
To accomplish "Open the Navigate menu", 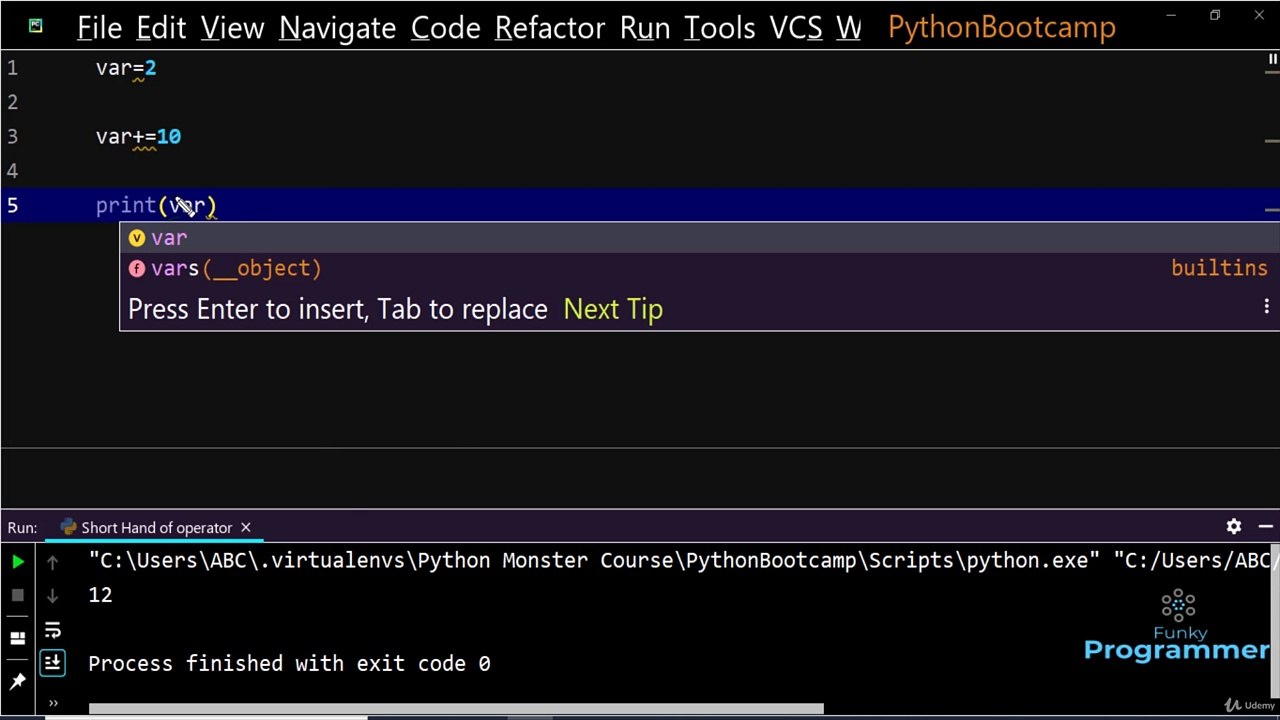I will pyautogui.click(x=337, y=28).
